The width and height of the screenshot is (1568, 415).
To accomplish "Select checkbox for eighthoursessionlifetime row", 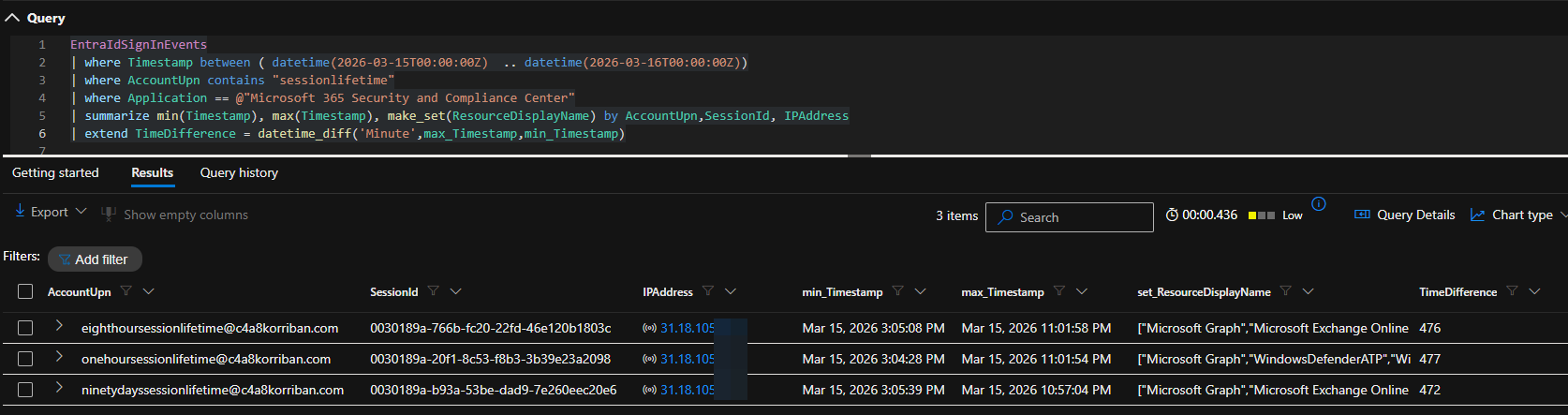I will point(25,328).
